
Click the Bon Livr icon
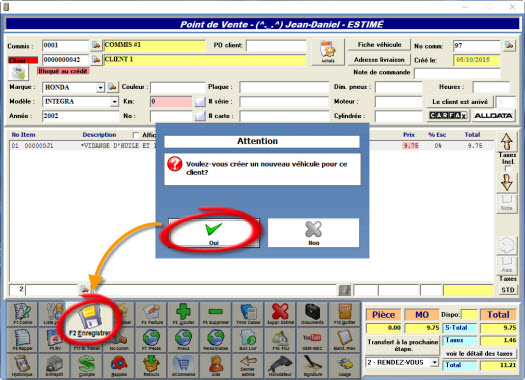click(248, 340)
